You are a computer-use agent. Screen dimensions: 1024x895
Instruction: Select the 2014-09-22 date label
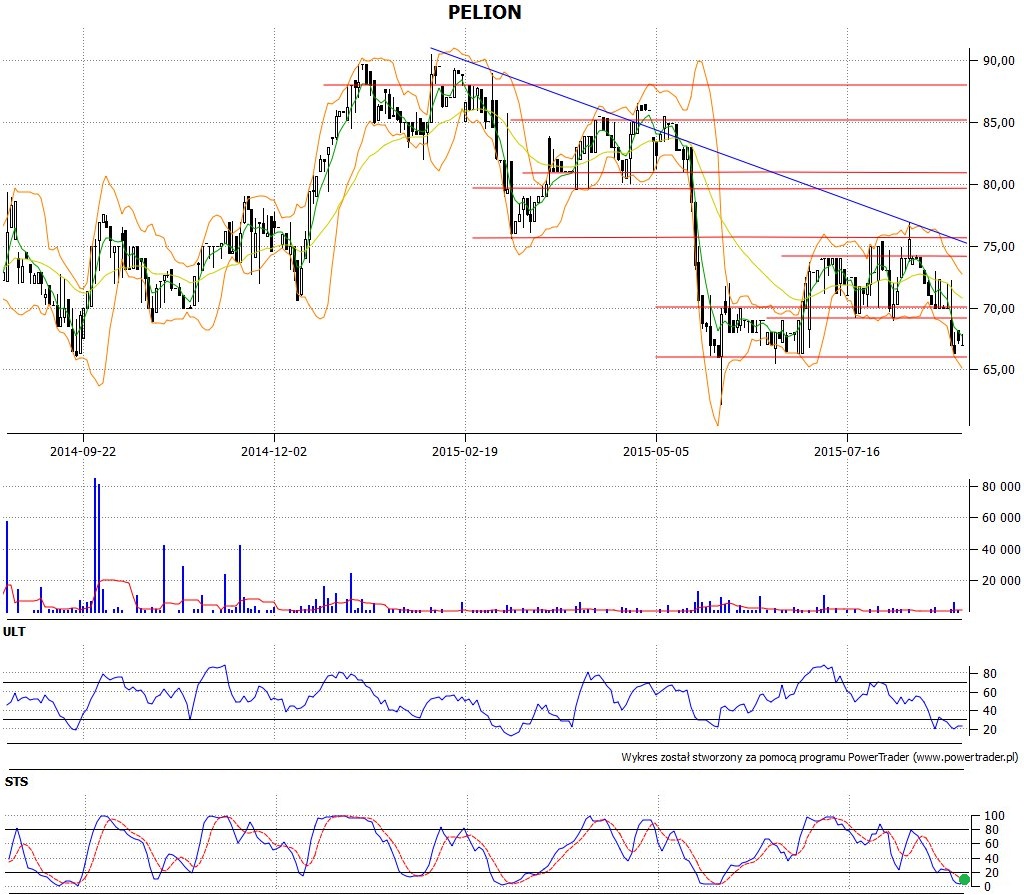pos(83,451)
